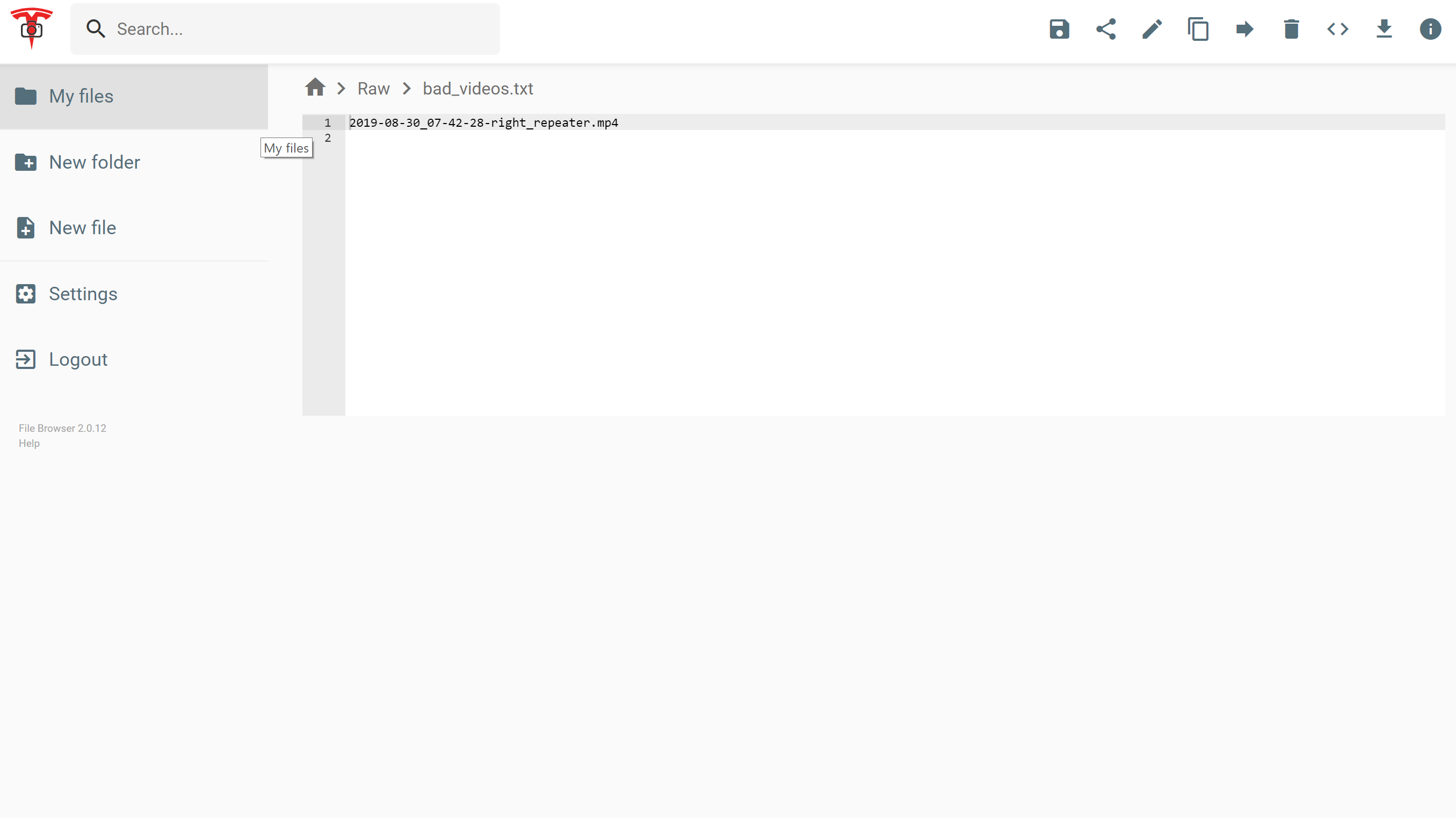This screenshot has height=818, width=1456.
Task: Click the Raw folder in breadcrumb
Action: point(373,88)
